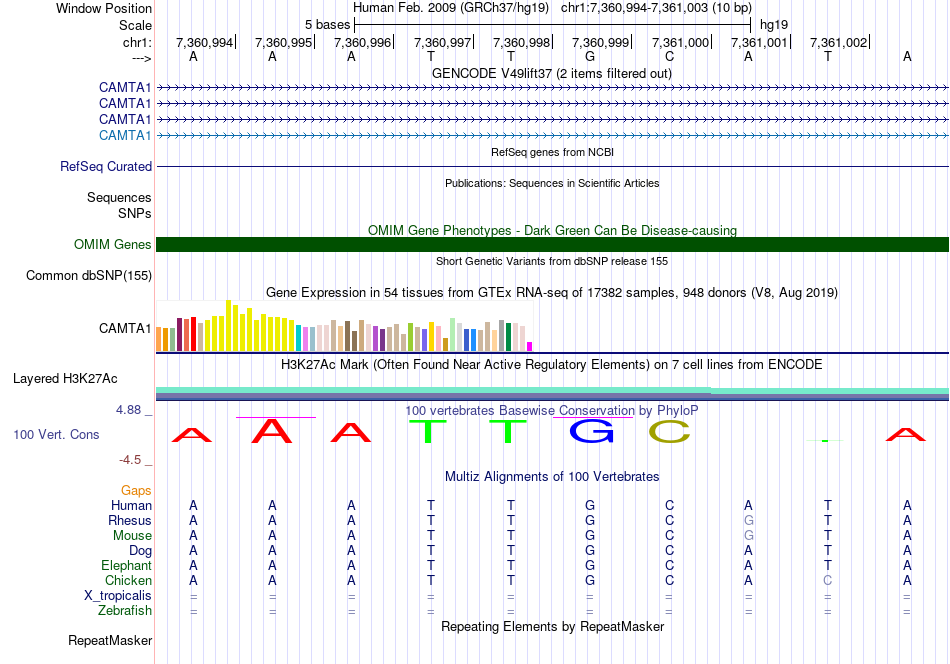Click the layered H3K27Ac signal band
The width and height of the screenshot is (950, 664).
pos(553,394)
